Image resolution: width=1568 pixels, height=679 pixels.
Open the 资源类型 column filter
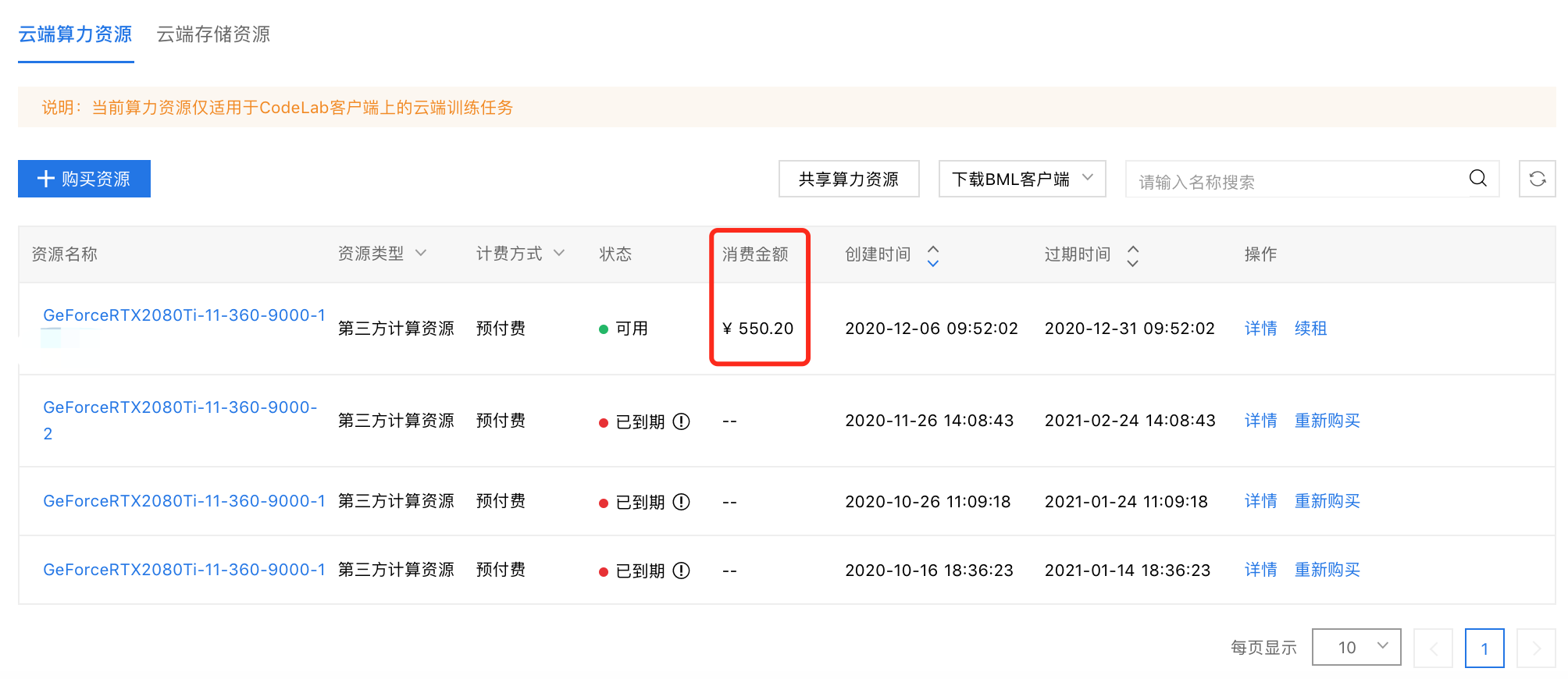421,253
